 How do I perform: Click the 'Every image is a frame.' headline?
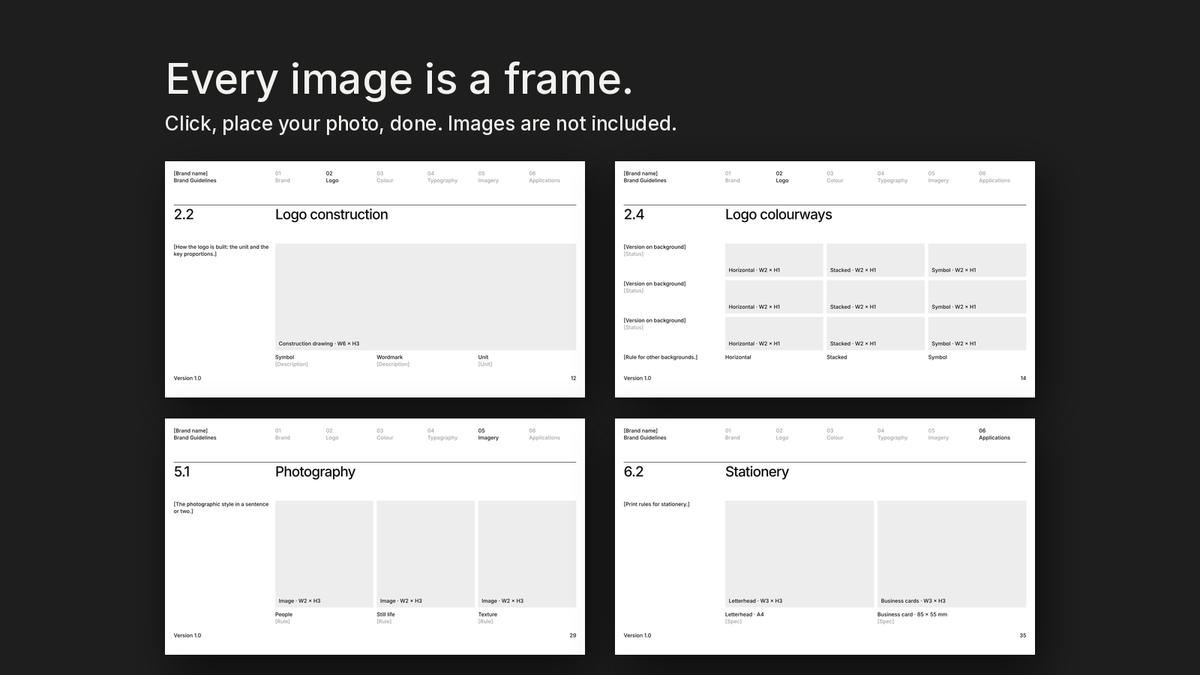pos(399,79)
